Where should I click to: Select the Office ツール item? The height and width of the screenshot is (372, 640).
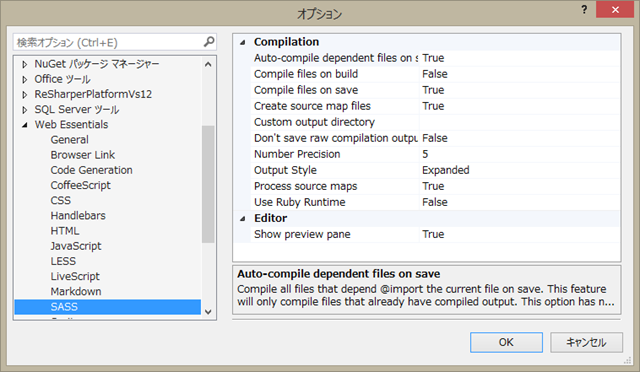click(x=62, y=79)
